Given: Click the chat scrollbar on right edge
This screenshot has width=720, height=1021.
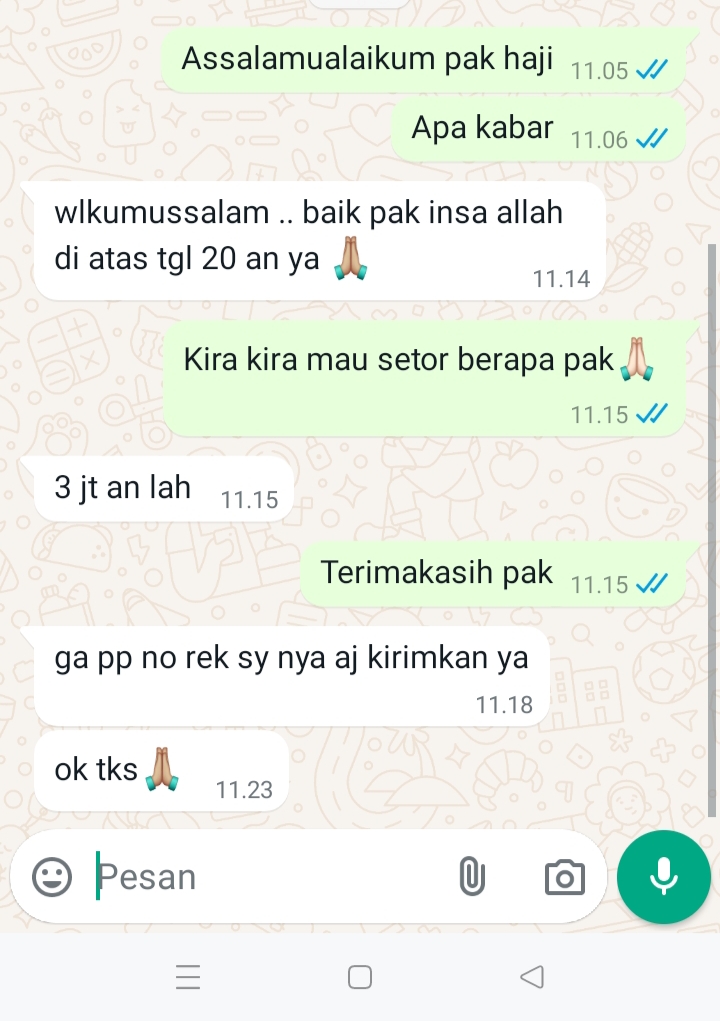Looking at the screenshot, I should coord(712,531).
